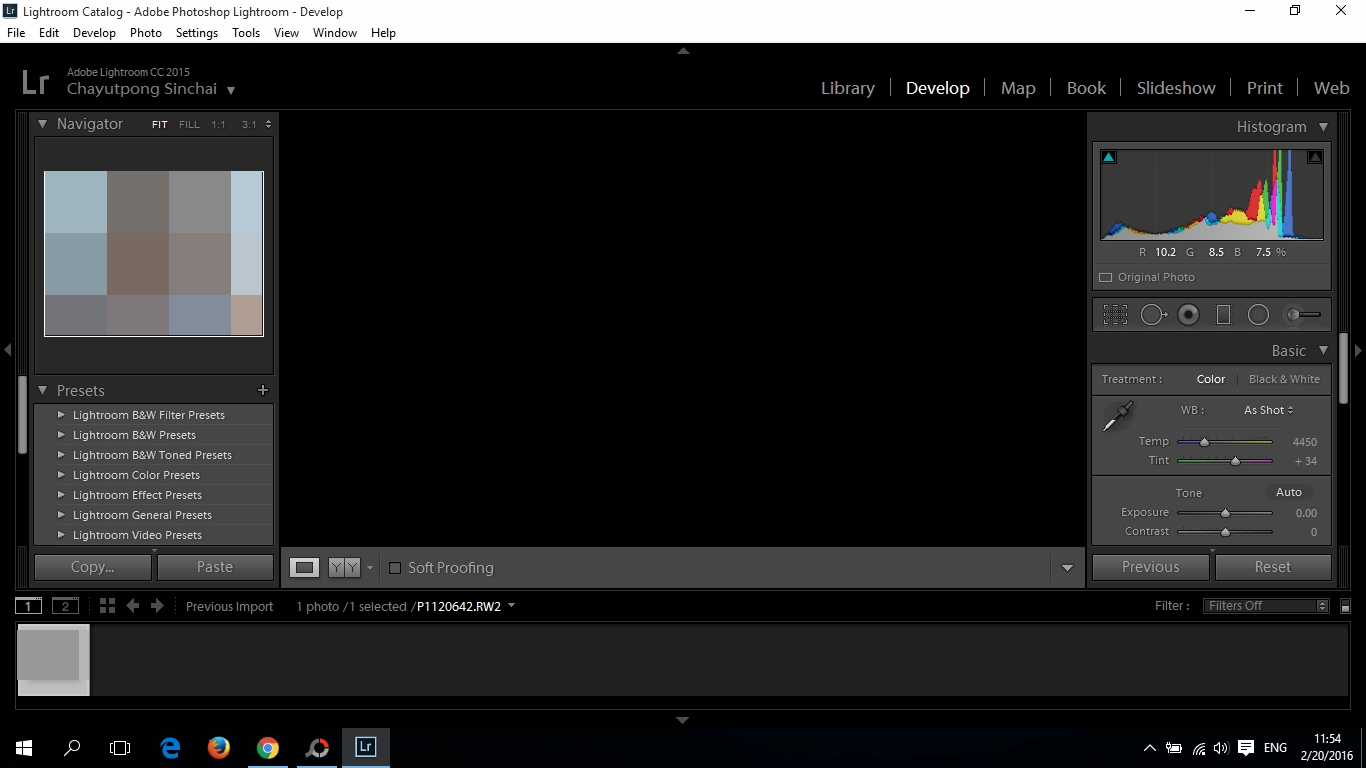Hide the filmstrip with bottom arrow

[x=683, y=720]
